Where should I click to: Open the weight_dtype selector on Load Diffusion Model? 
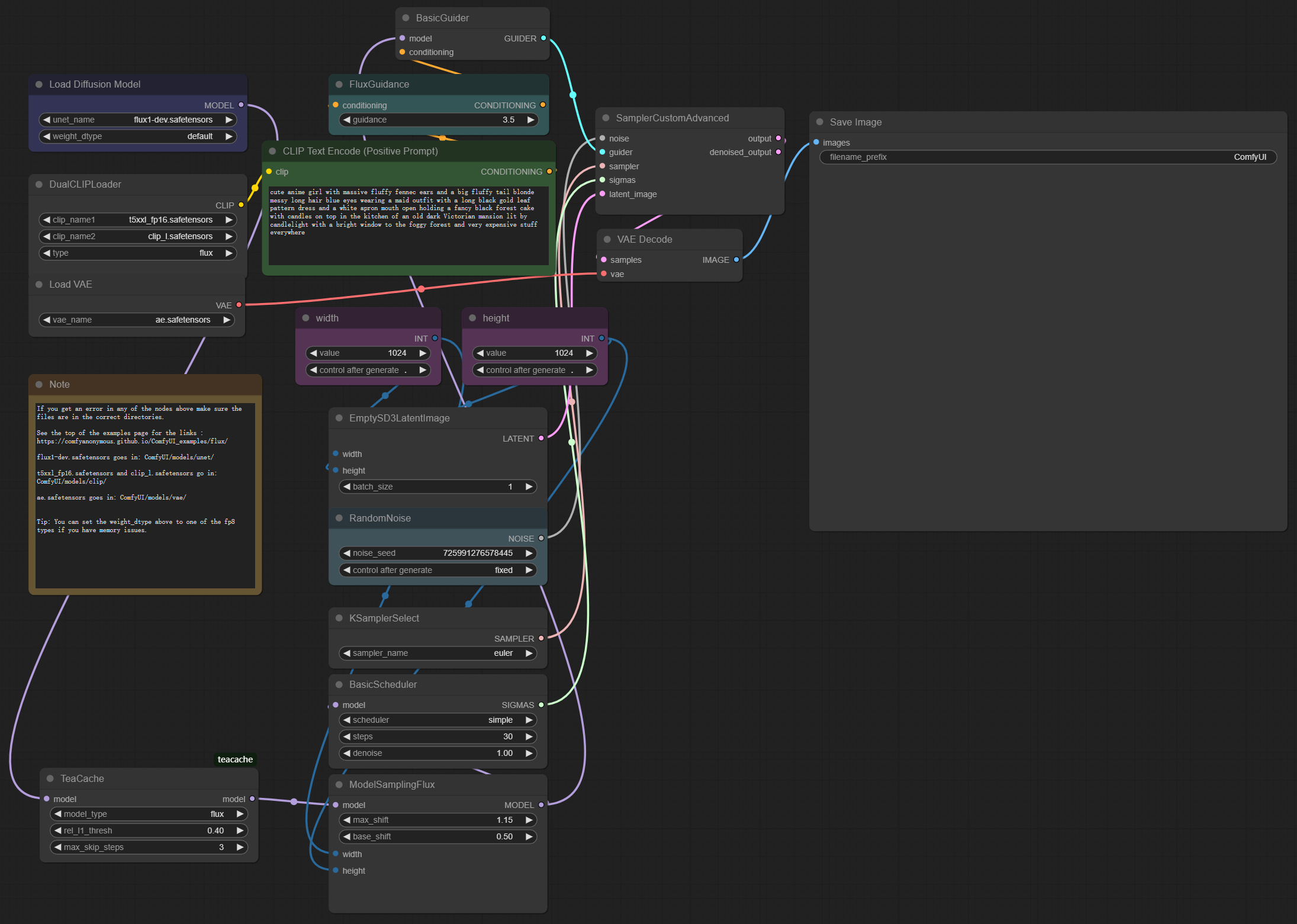point(137,136)
